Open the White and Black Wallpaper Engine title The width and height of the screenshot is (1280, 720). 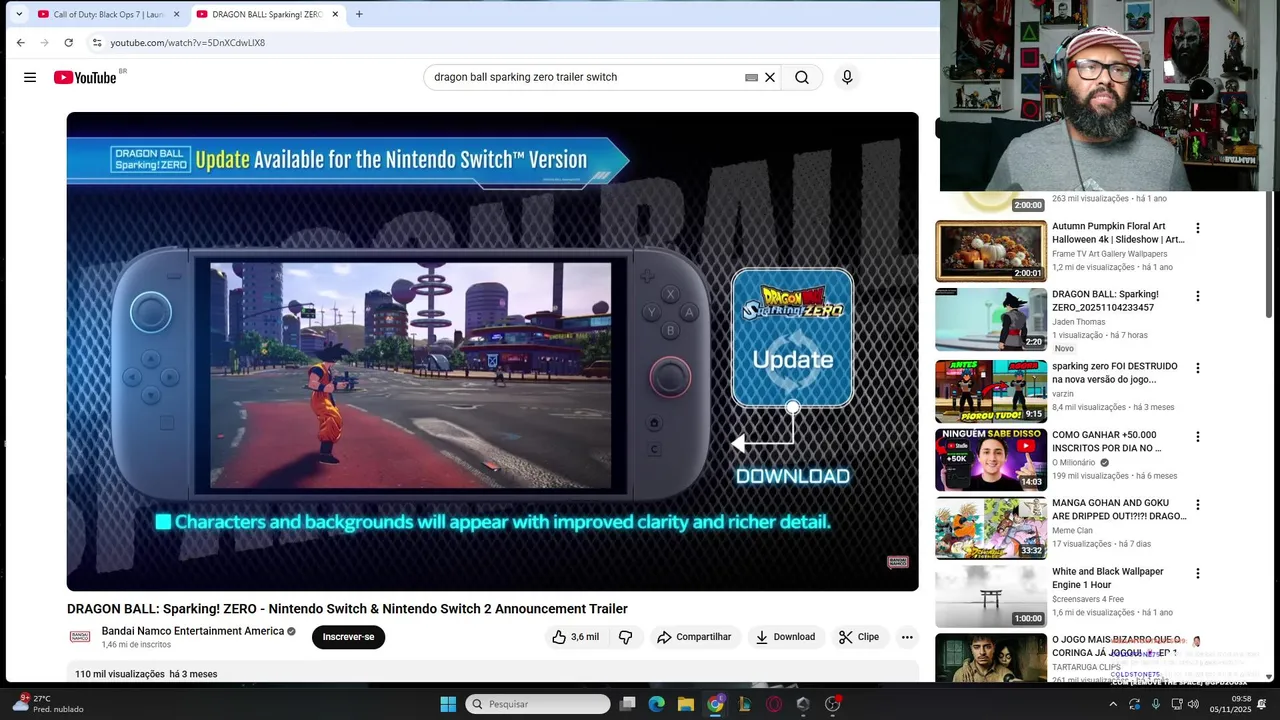pos(1108,578)
